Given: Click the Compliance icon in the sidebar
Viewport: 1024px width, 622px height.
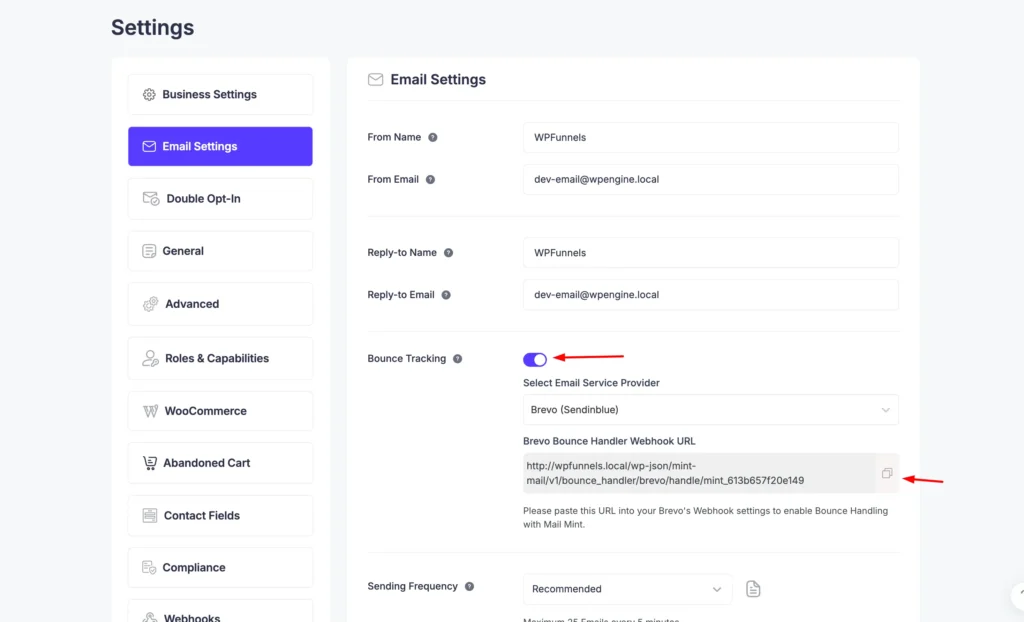Looking at the screenshot, I should (x=148, y=567).
